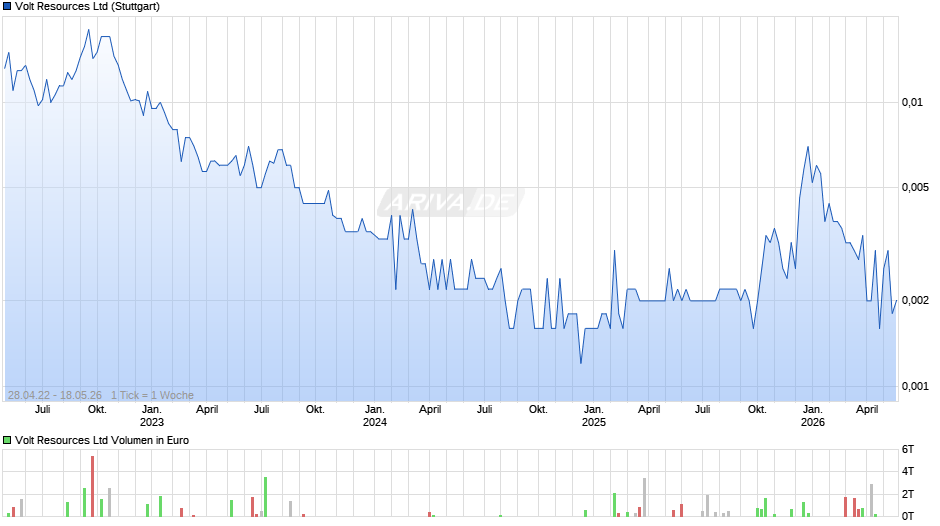
Task: Click the 'Volt Resources Ltd Volumen in Euro' label
Action: point(102,440)
